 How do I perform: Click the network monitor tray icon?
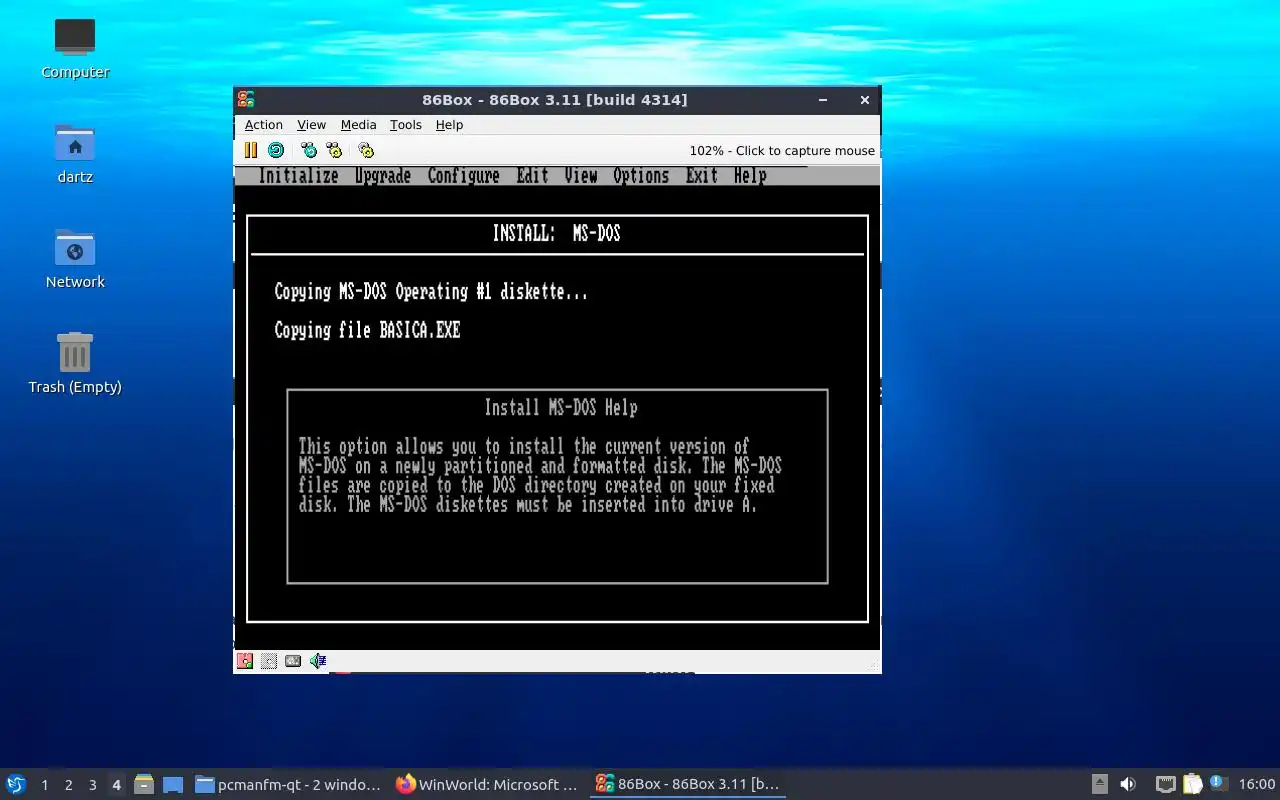1166,784
